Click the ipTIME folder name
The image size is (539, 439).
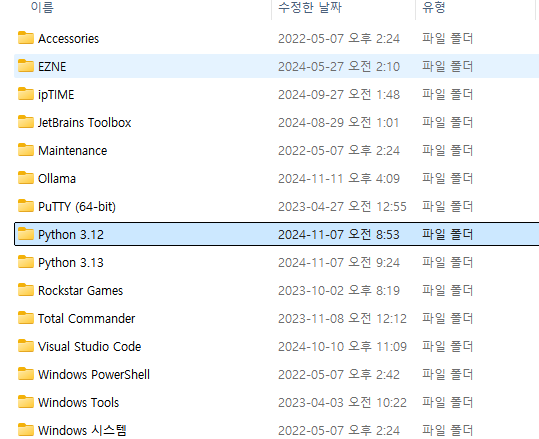click(56, 95)
